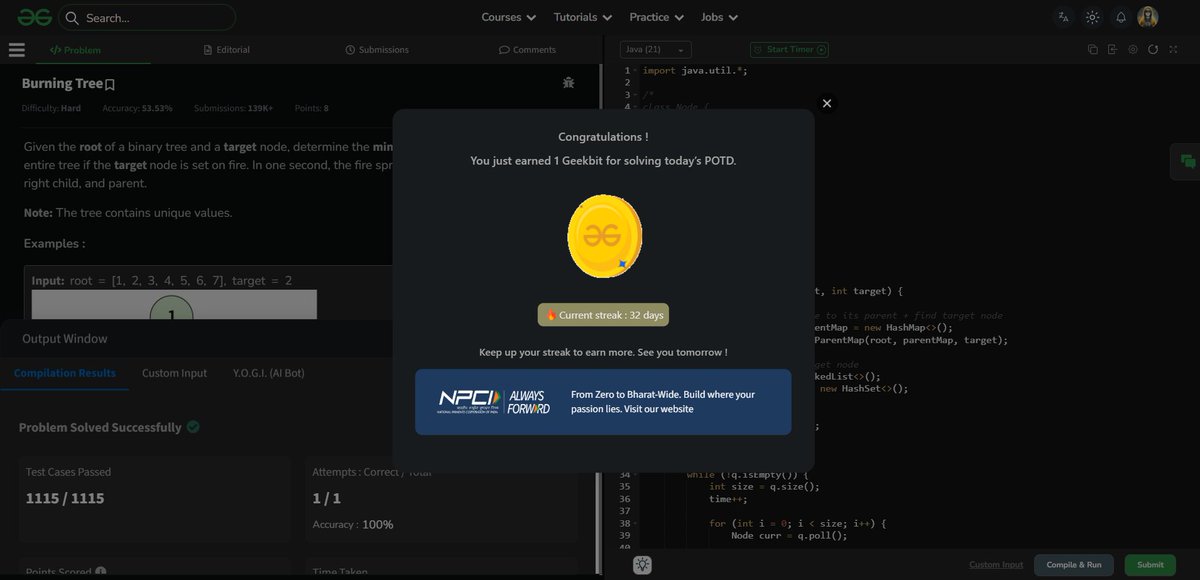
Task: Open the NPCI Always Forward banner ad
Action: pyautogui.click(x=603, y=402)
